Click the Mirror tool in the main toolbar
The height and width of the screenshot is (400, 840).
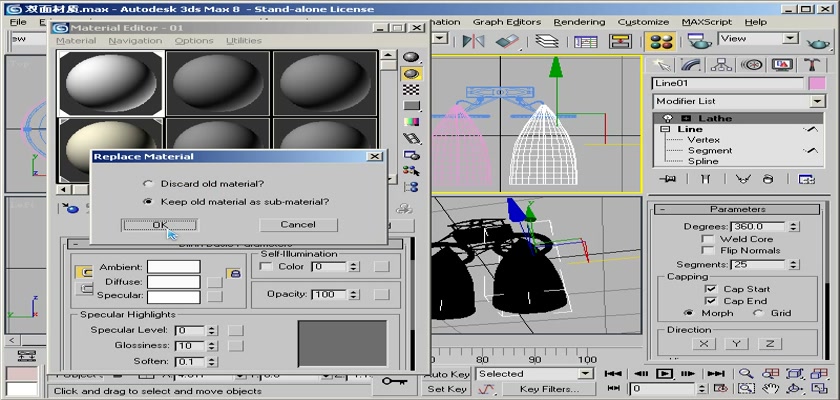(474, 41)
